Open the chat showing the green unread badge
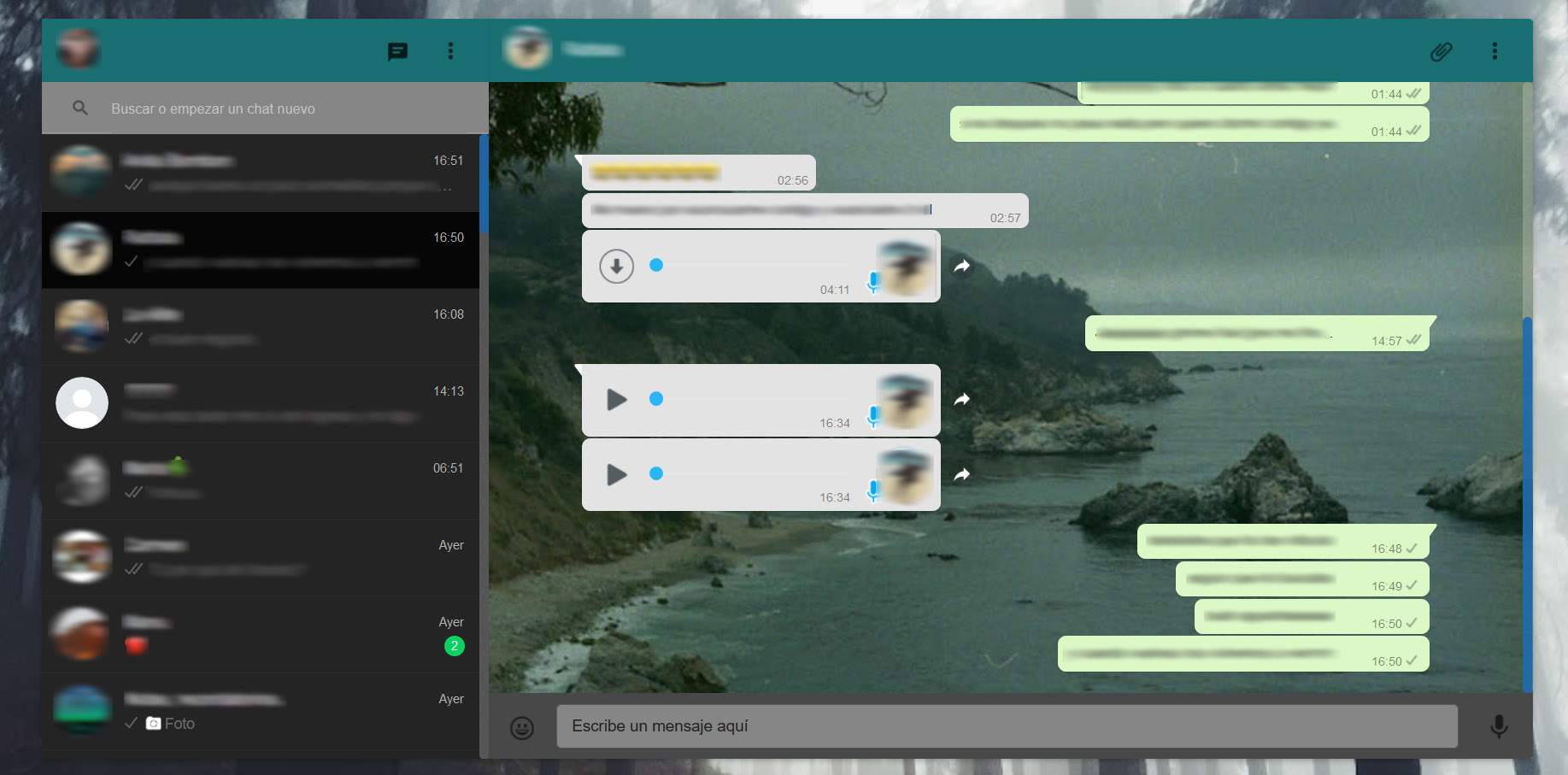 (x=256, y=634)
